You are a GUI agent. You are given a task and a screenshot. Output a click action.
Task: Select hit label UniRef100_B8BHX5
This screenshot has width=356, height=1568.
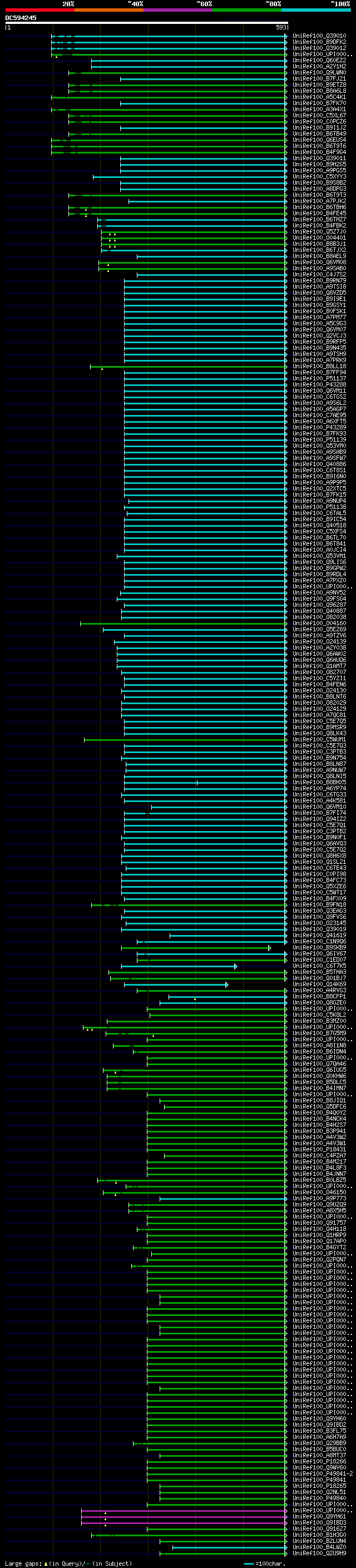319,783
